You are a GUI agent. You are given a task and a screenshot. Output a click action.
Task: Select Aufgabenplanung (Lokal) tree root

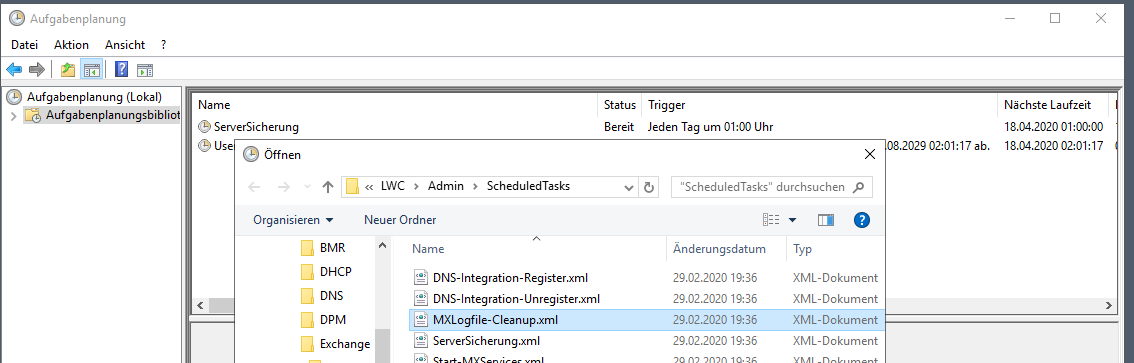point(94,96)
